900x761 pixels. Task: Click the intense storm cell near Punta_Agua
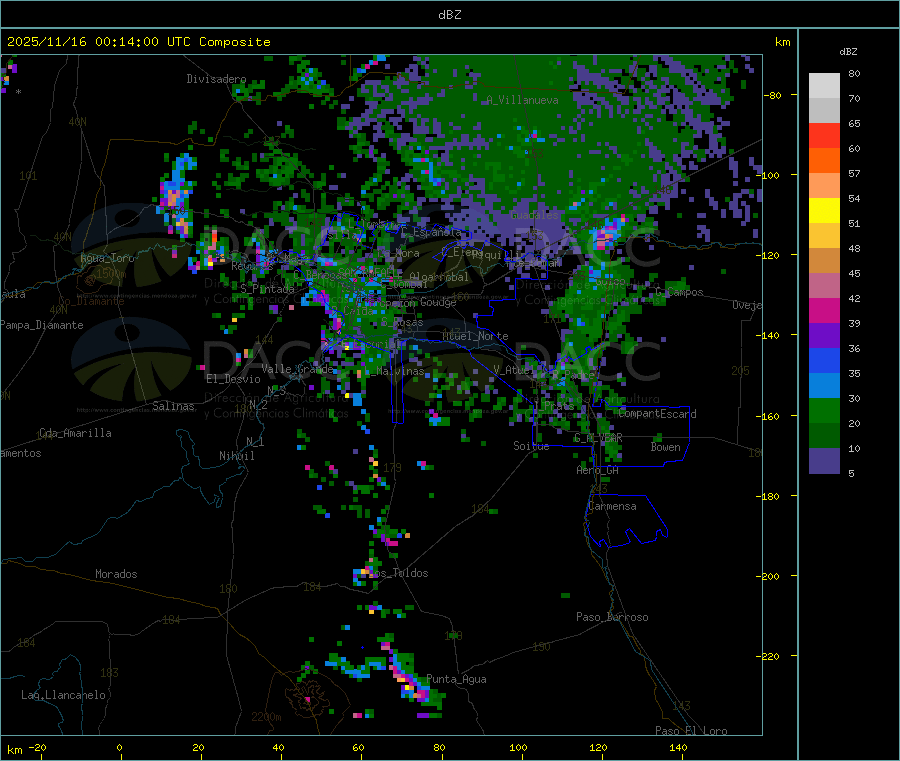click(x=409, y=683)
